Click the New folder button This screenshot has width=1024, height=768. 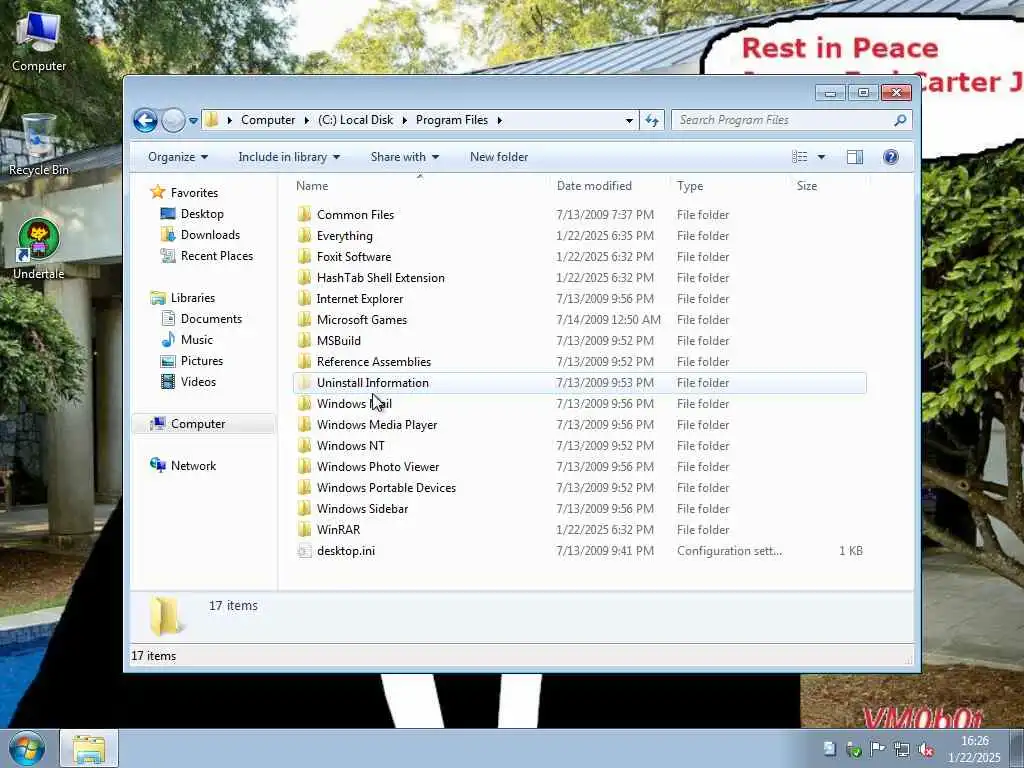tap(499, 157)
